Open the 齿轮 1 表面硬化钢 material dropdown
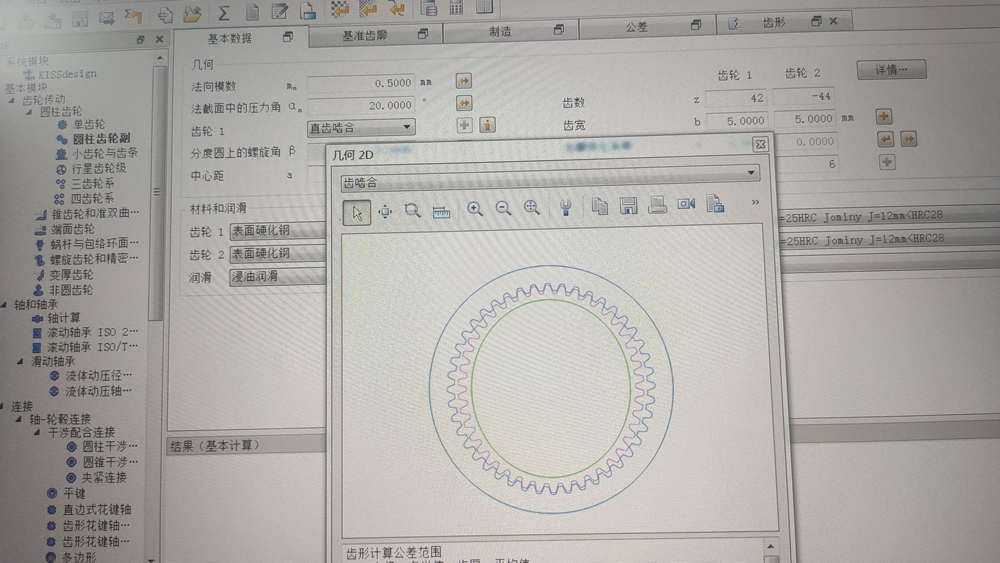 point(277,230)
